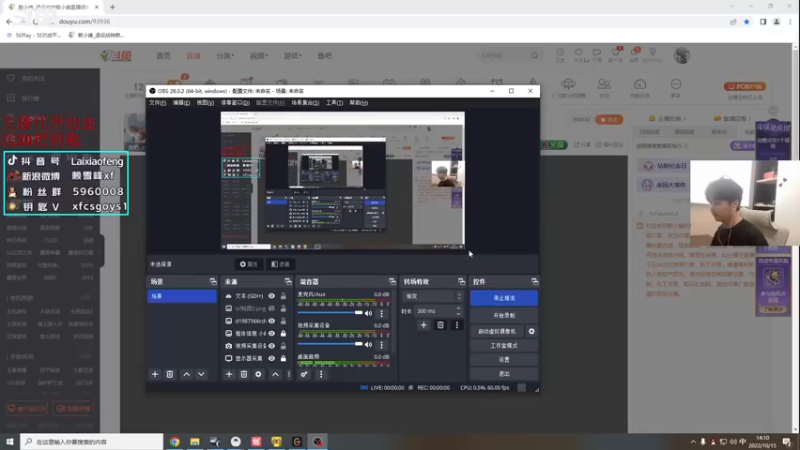The image size is (800, 450).
Task: Unlock the 显示器采集 source
Action: point(283,359)
